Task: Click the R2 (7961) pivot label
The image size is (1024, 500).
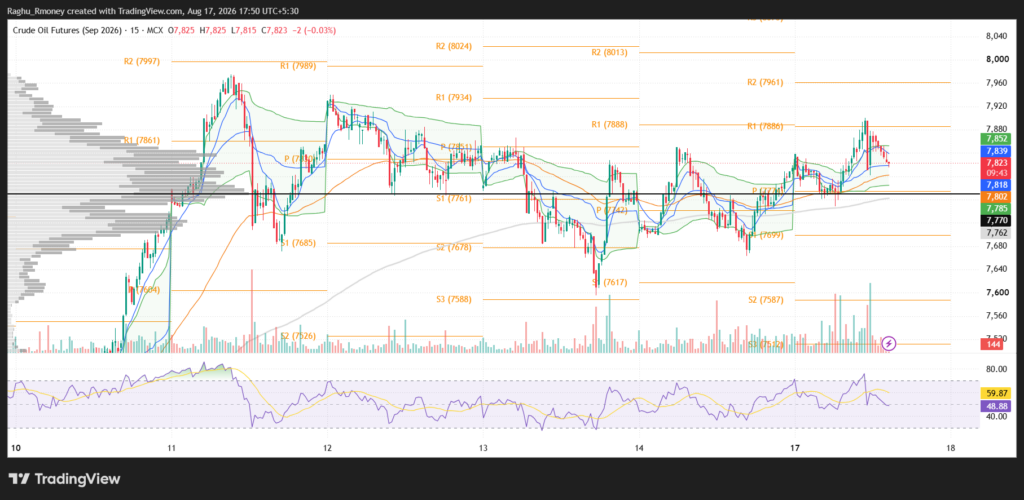Action: [x=765, y=82]
